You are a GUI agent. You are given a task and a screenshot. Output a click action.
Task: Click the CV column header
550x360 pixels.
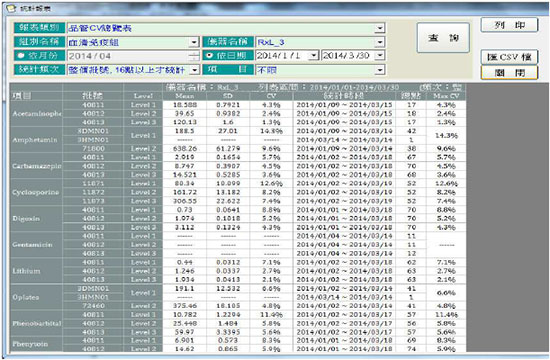click(271, 96)
